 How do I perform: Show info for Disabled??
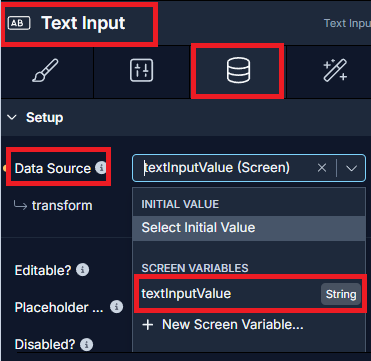tap(86, 344)
